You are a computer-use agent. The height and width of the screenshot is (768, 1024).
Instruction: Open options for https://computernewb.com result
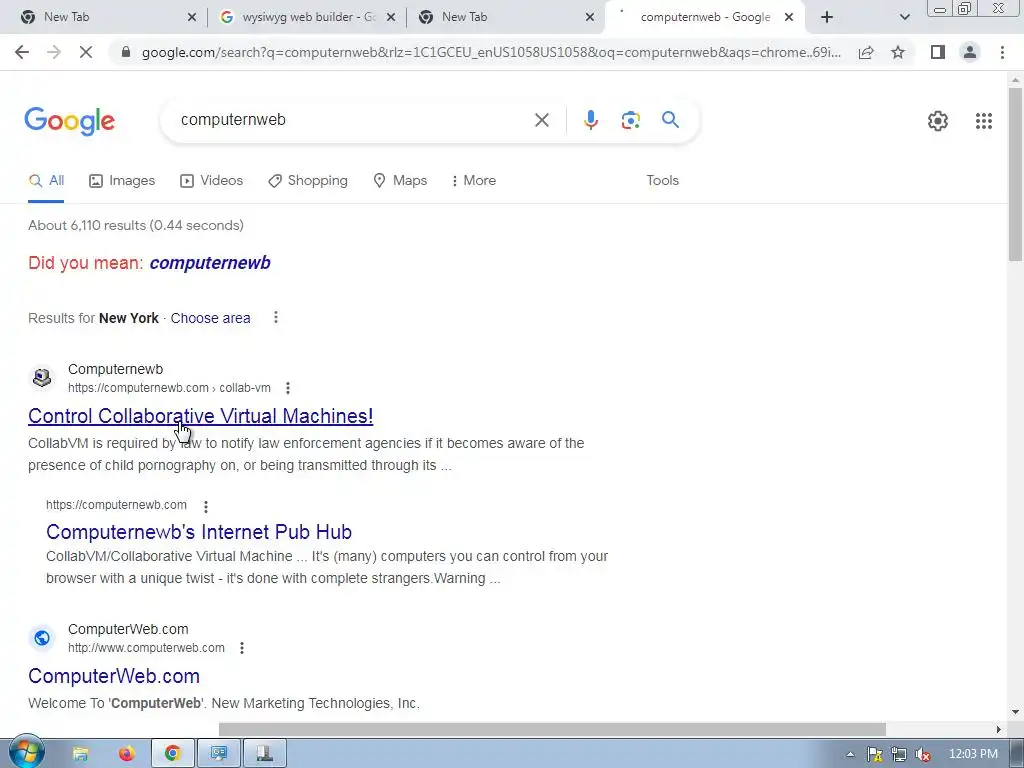(x=206, y=506)
